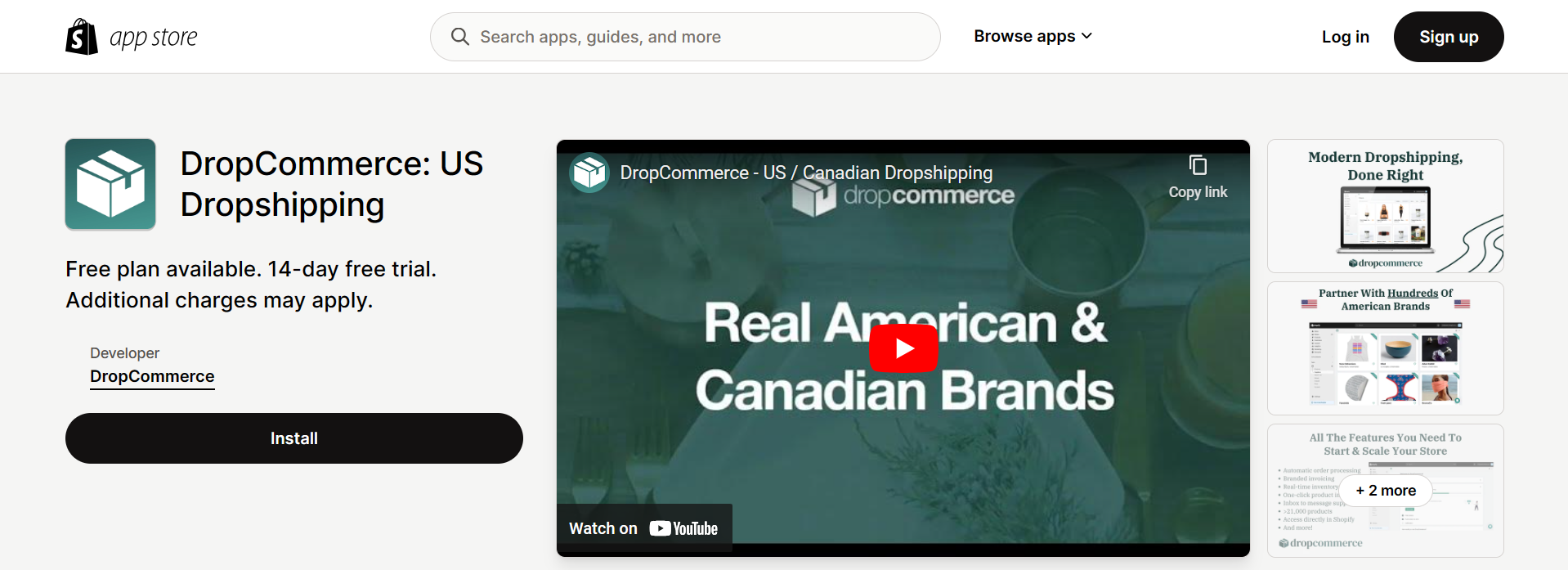Screen dimensions: 1568x570
Task: Open video title DropCommerce - US / Canadian Dropshipping
Action: pyautogui.click(x=806, y=173)
